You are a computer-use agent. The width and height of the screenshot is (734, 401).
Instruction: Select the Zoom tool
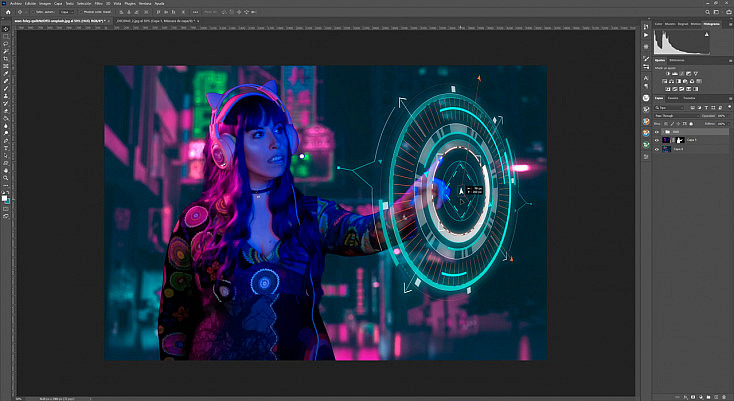[x=6, y=179]
